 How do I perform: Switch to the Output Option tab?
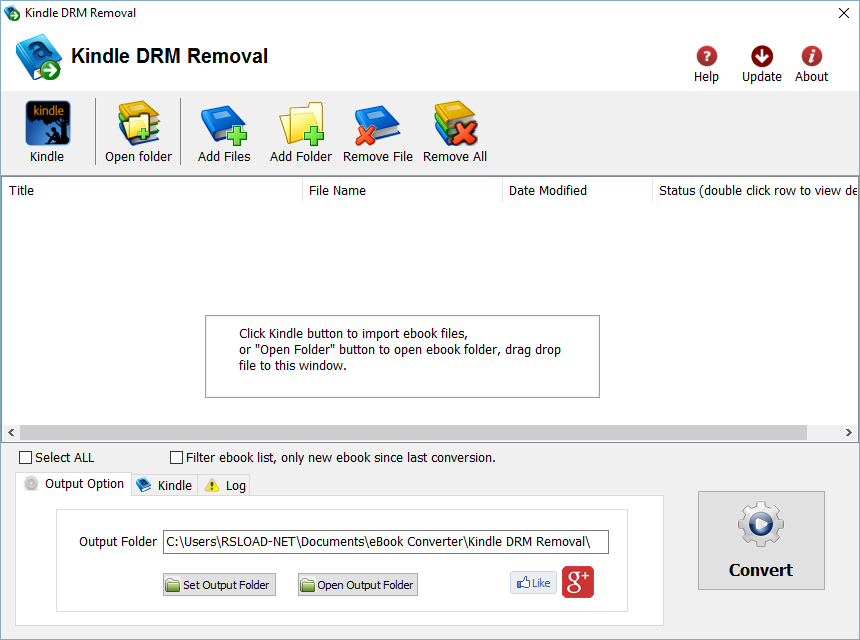click(x=74, y=484)
